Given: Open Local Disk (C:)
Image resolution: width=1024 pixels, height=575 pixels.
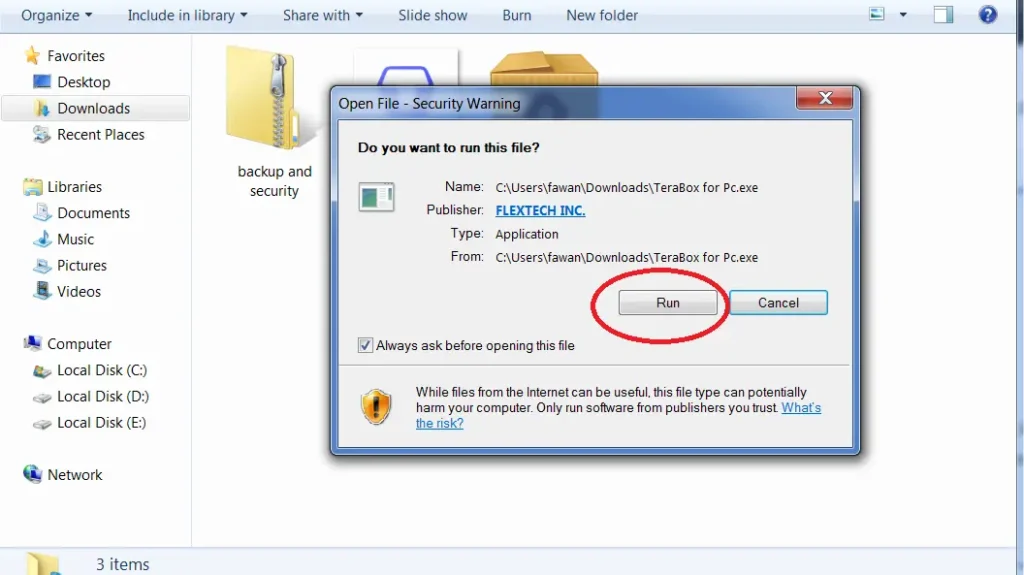Looking at the screenshot, I should click(x=102, y=370).
